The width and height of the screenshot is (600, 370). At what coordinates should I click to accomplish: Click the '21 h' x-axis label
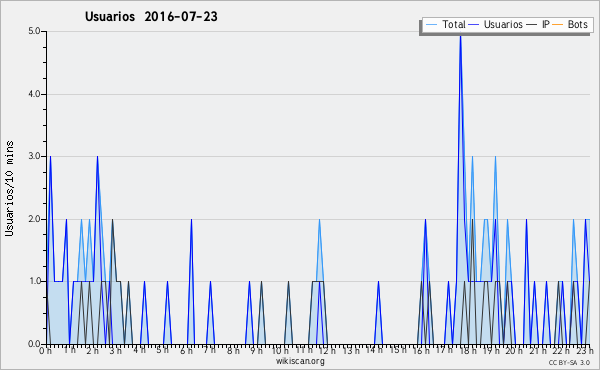tap(538, 351)
